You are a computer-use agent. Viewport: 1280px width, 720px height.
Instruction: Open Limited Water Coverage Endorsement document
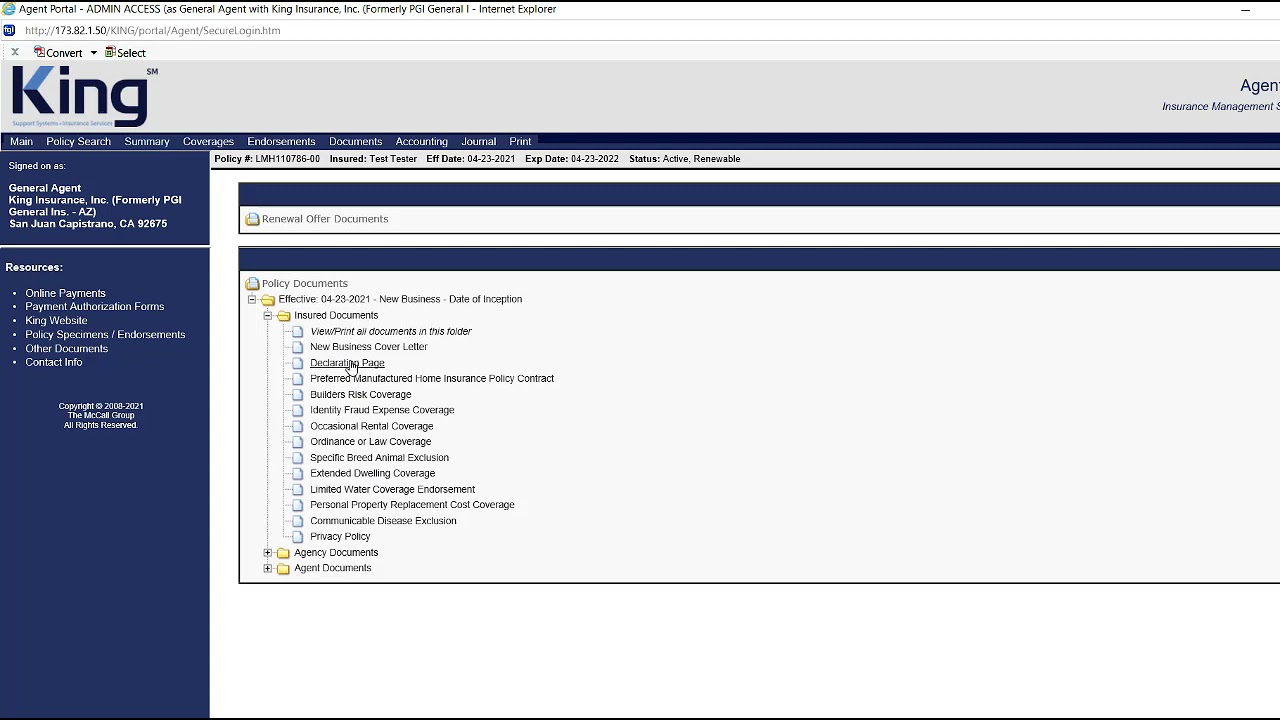(392, 489)
